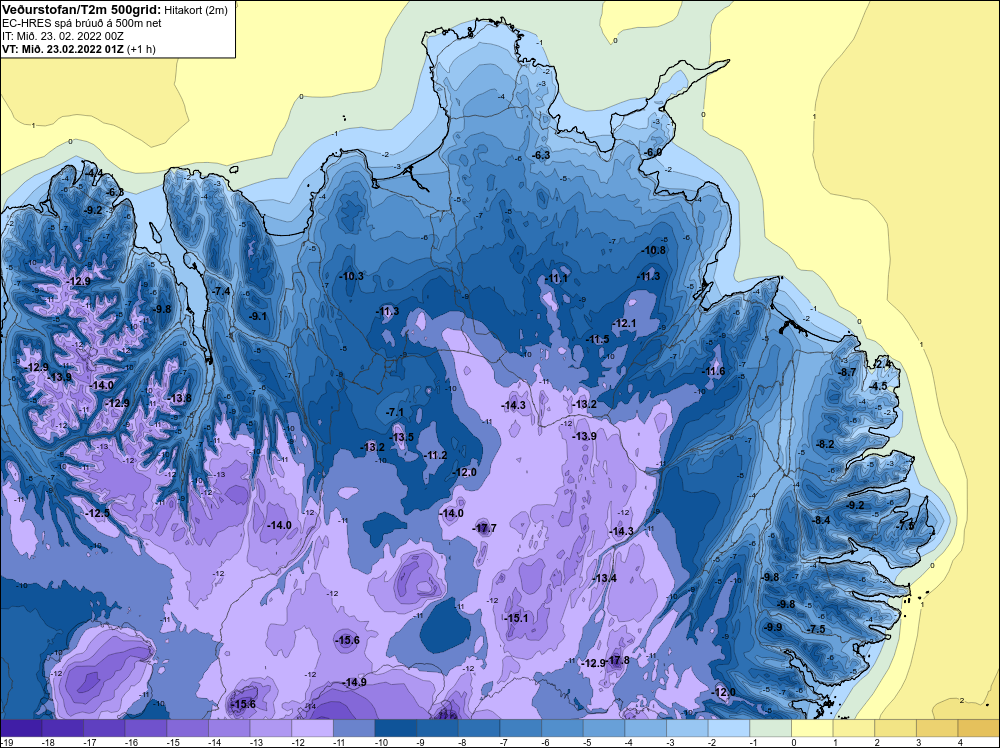Image resolution: width=1000 pixels, height=748 pixels.
Task: Click the -11.2 temperature value on the map
Action: pyautogui.click(x=436, y=455)
